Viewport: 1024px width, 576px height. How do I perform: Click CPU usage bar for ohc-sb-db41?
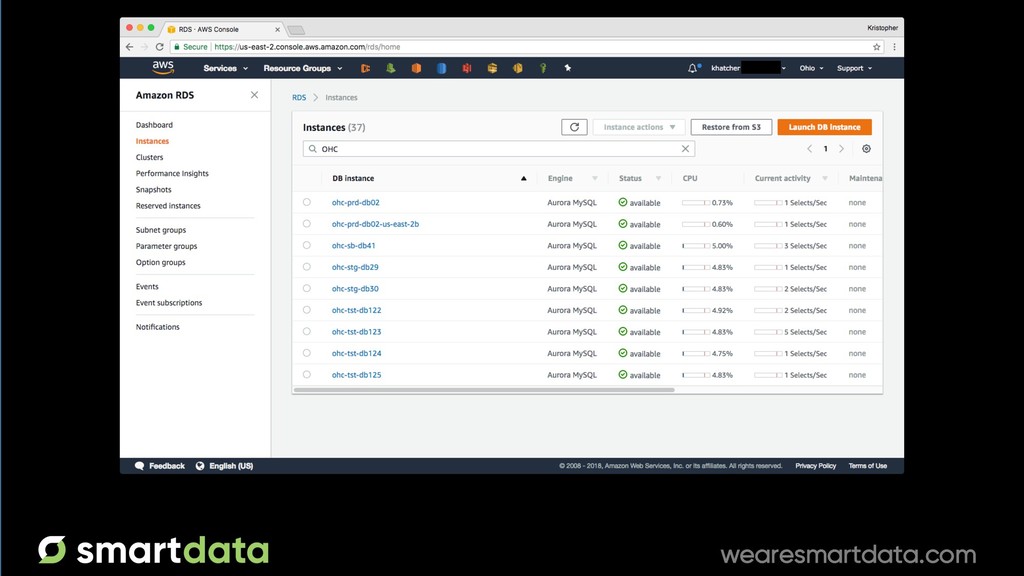[x=696, y=246]
